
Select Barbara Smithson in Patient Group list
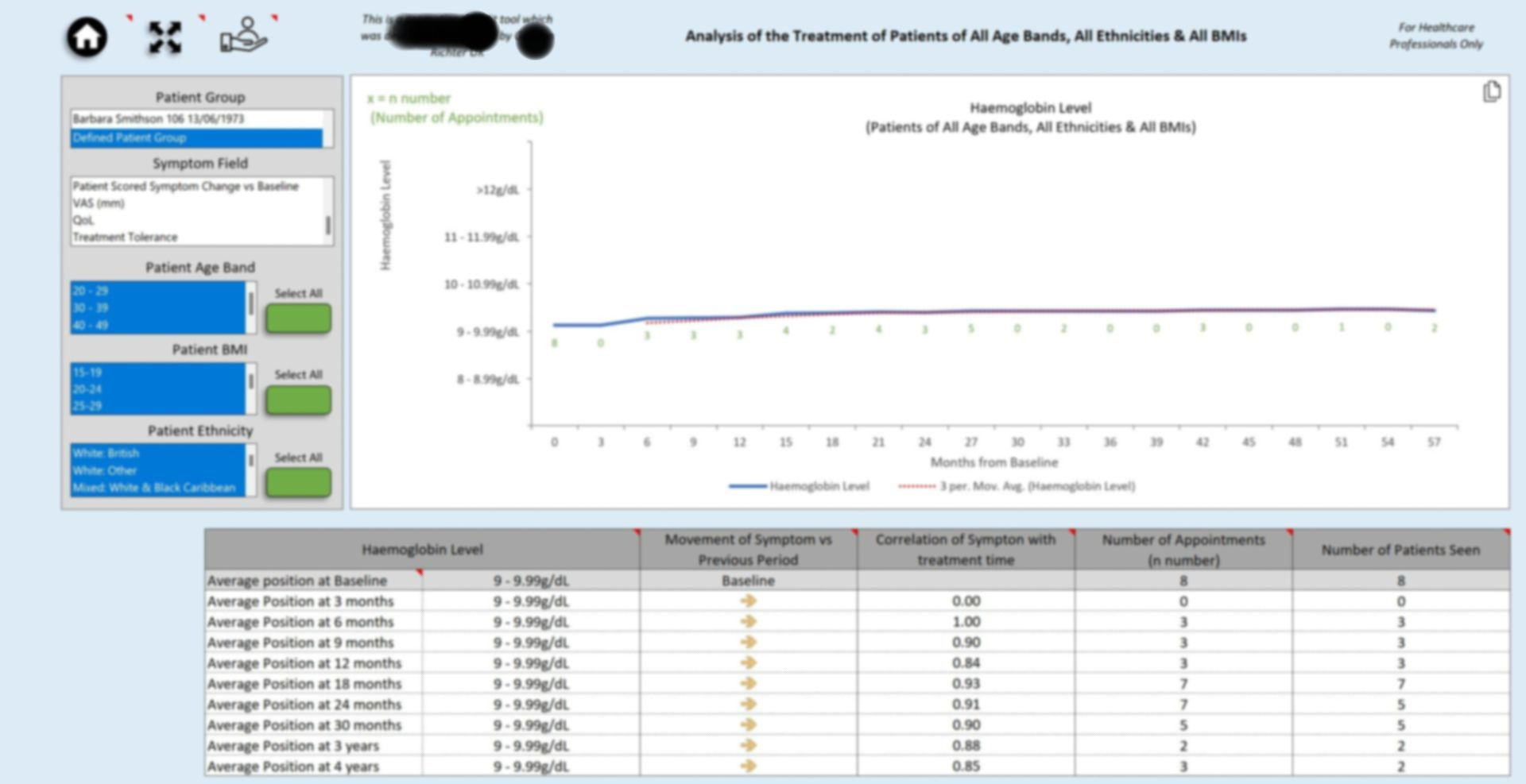click(x=197, y=119)
